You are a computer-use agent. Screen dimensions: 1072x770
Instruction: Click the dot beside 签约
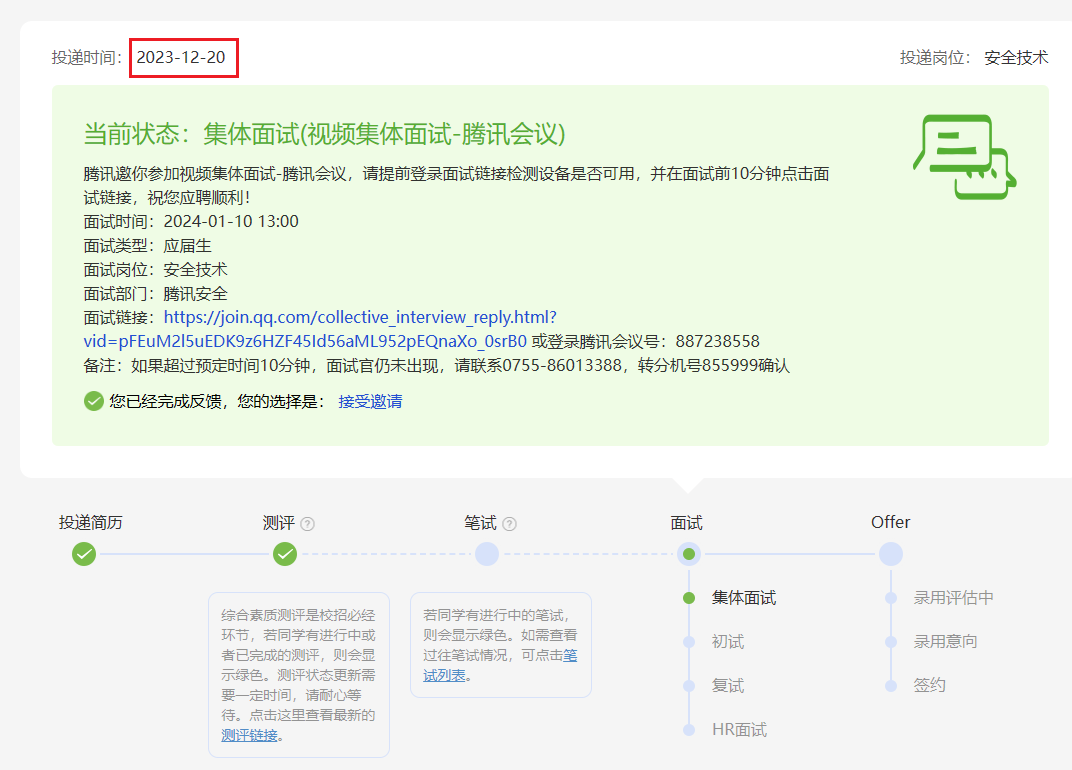[891, 686]
